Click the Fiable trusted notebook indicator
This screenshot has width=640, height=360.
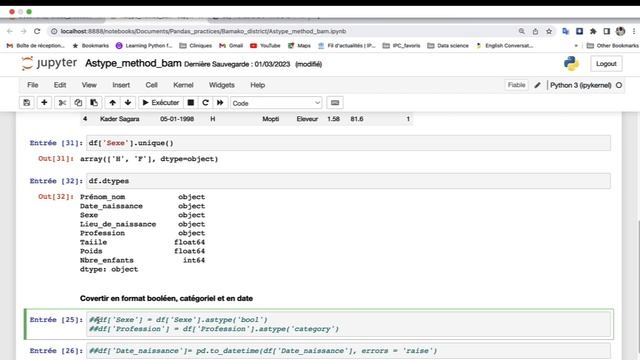[516, 85]
